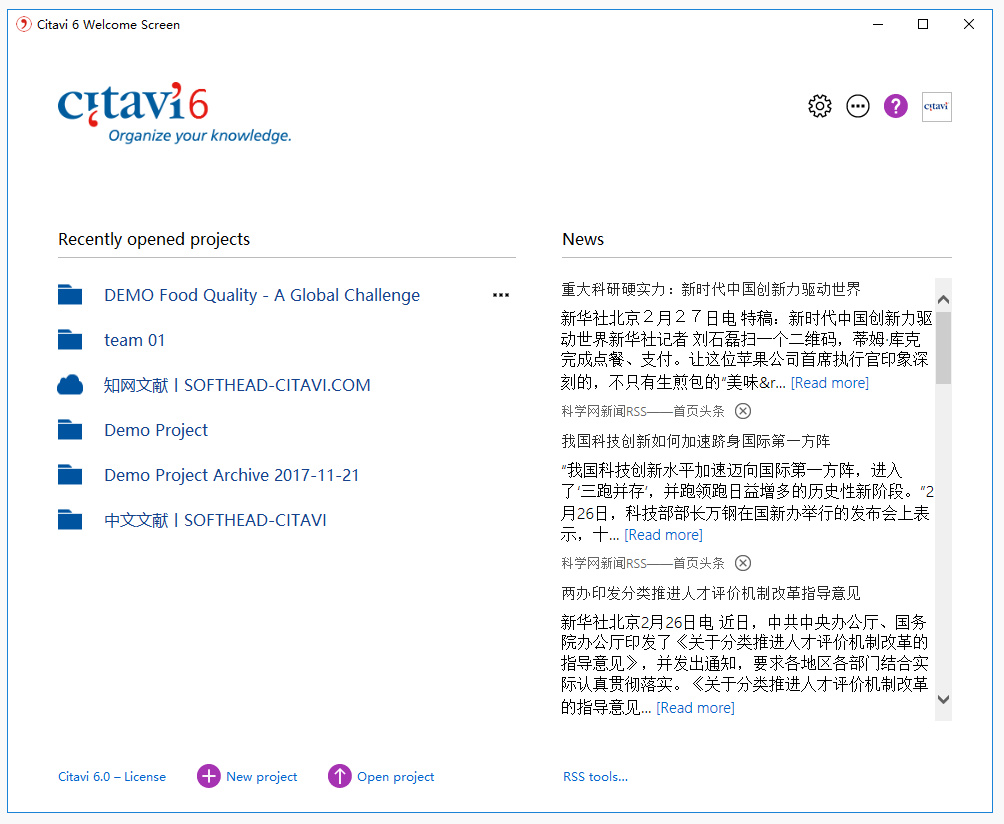Open the settings gear icon
Image resolution: width=1004 pixels, height=824 pixels.
click(x=820, y=106)
